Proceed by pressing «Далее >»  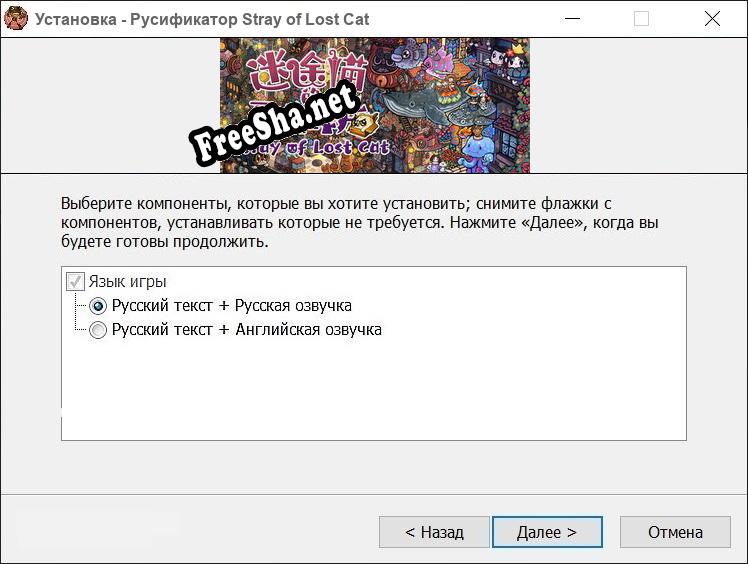pyautogui.click(x=546, y=532)
